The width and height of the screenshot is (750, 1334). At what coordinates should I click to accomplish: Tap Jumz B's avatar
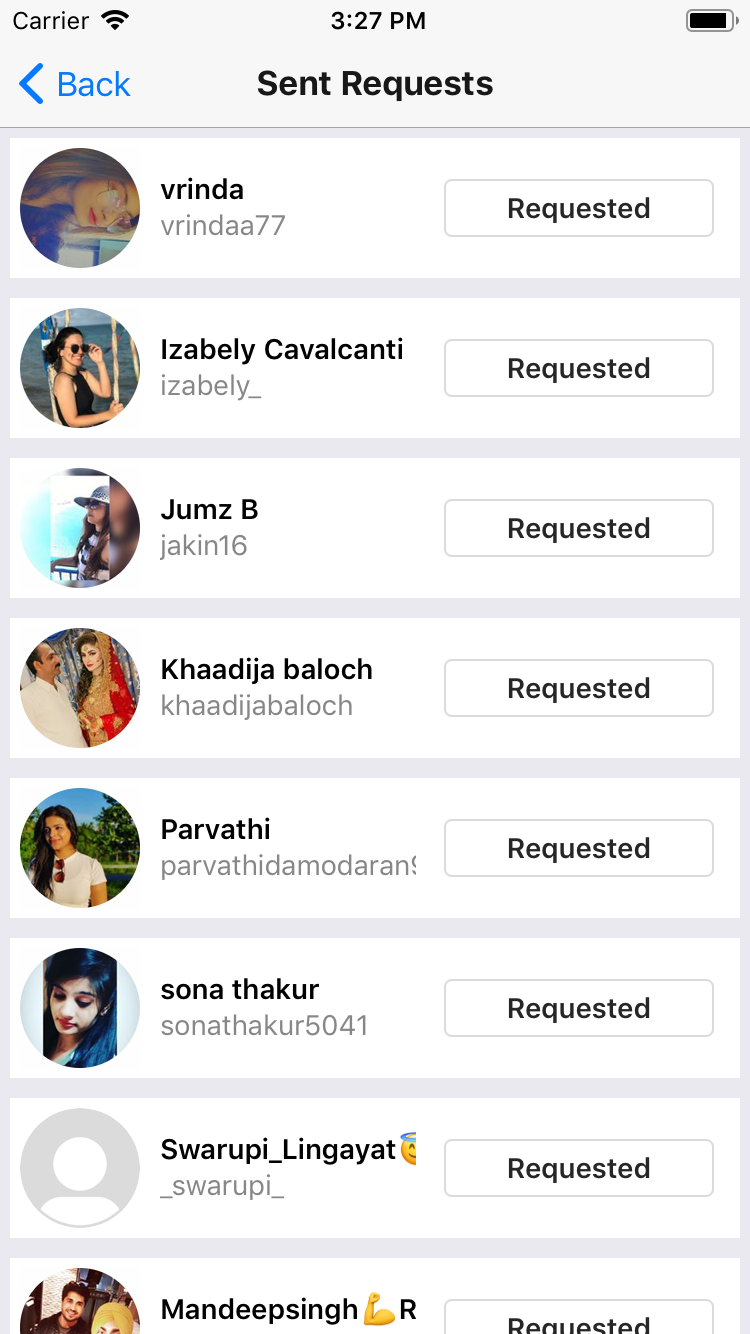pos(80,528)
